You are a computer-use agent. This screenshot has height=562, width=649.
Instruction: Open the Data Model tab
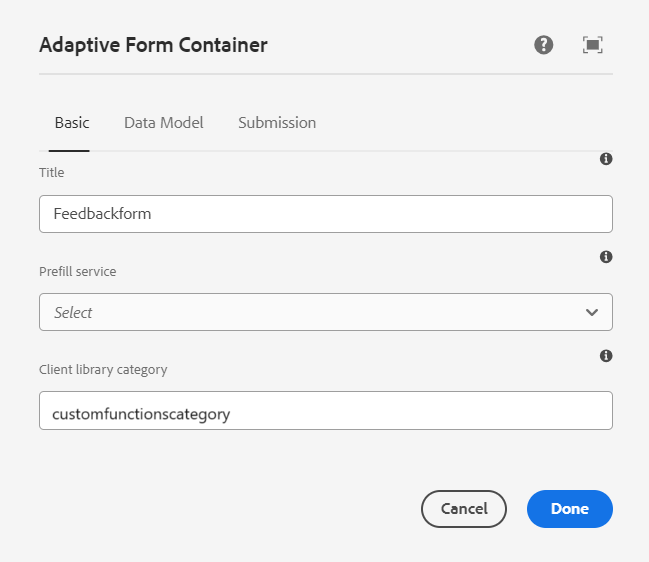pyautogui.click(x=163, y=123)
